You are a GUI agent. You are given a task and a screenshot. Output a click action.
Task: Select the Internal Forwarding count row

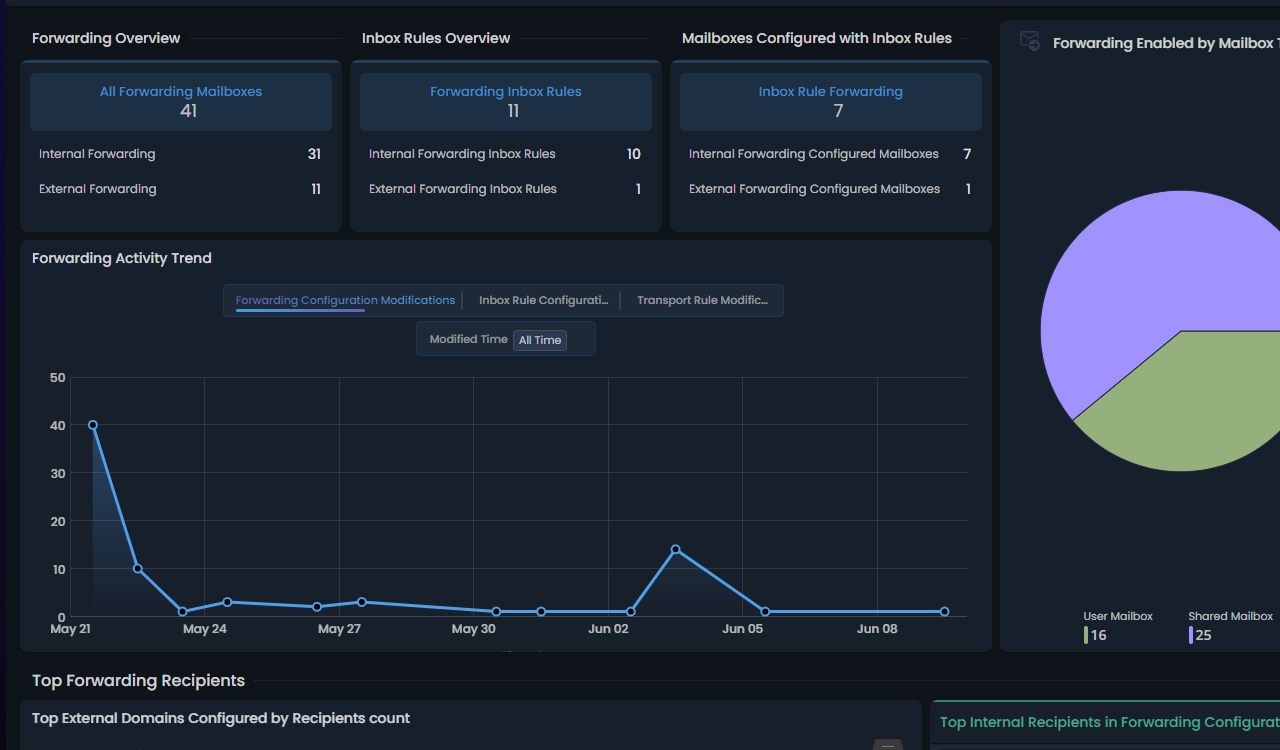[181, 154]
